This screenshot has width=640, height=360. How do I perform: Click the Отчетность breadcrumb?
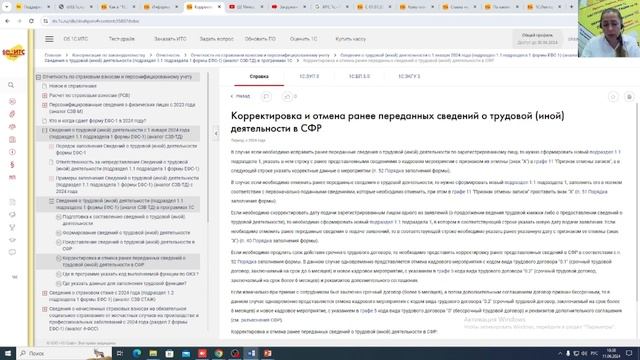[168, 55]
